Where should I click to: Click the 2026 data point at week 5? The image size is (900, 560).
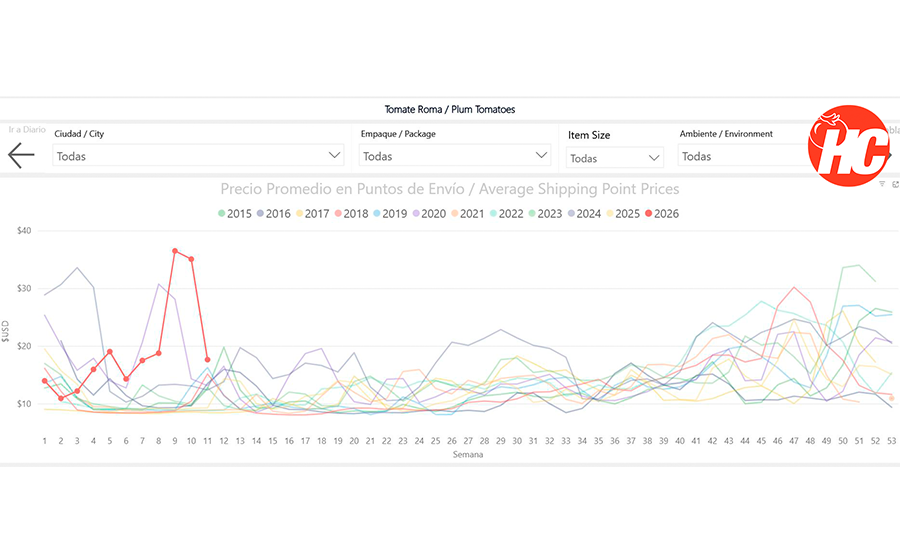click(110, 351)
